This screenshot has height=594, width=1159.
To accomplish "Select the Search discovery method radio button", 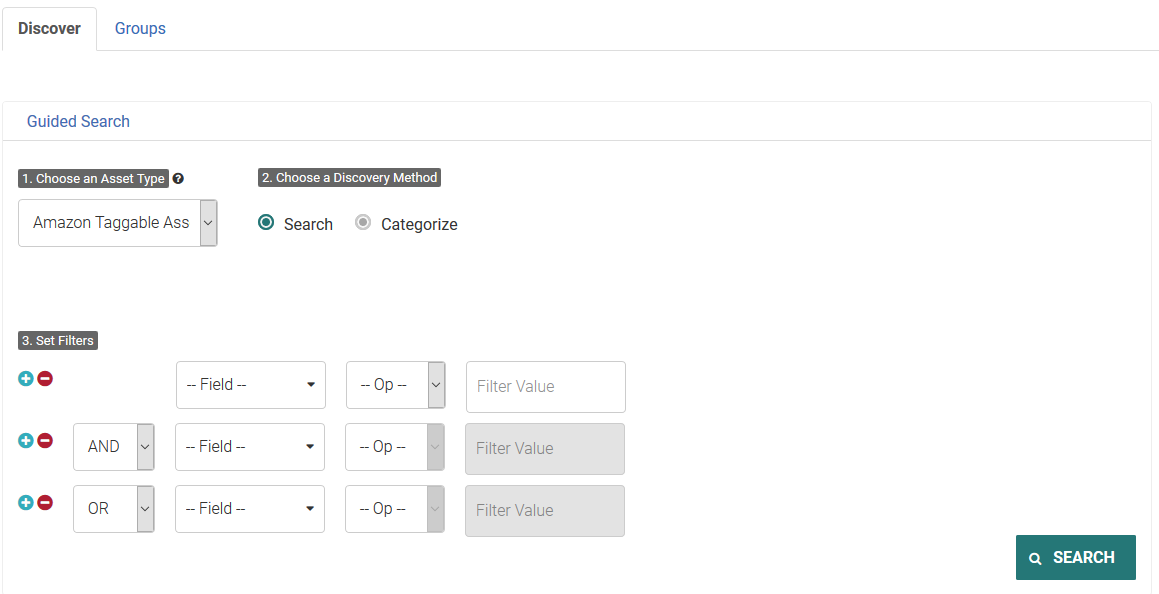I will [266, 223].
